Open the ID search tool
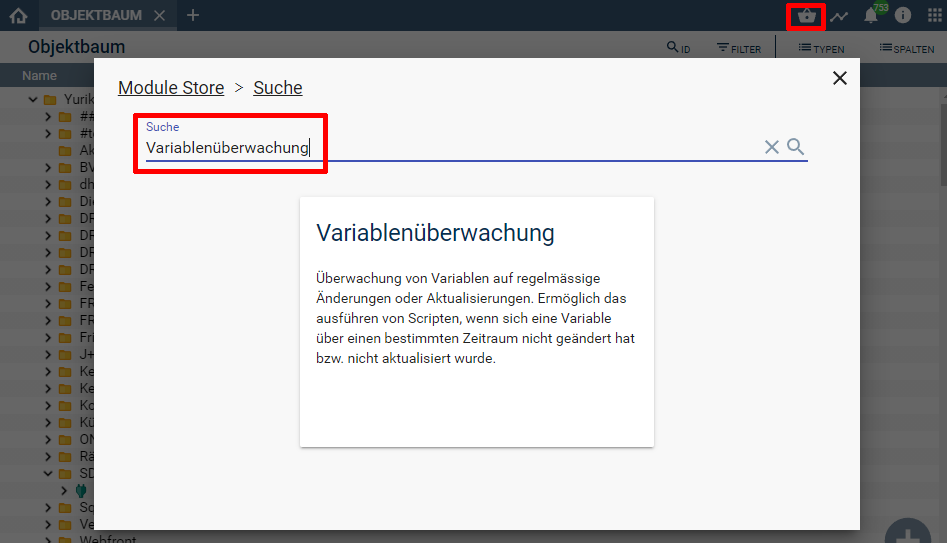 coord(678,48)
